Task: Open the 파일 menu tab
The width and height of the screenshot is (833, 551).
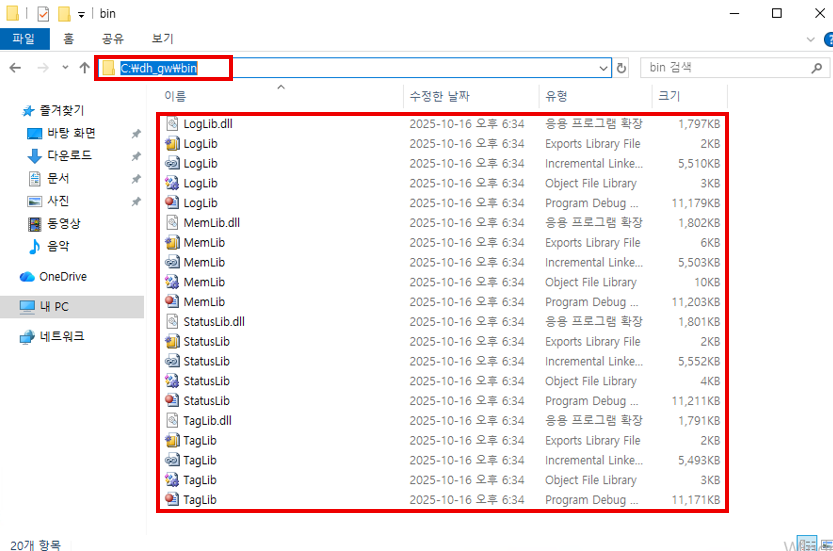Action: (23, 39)
